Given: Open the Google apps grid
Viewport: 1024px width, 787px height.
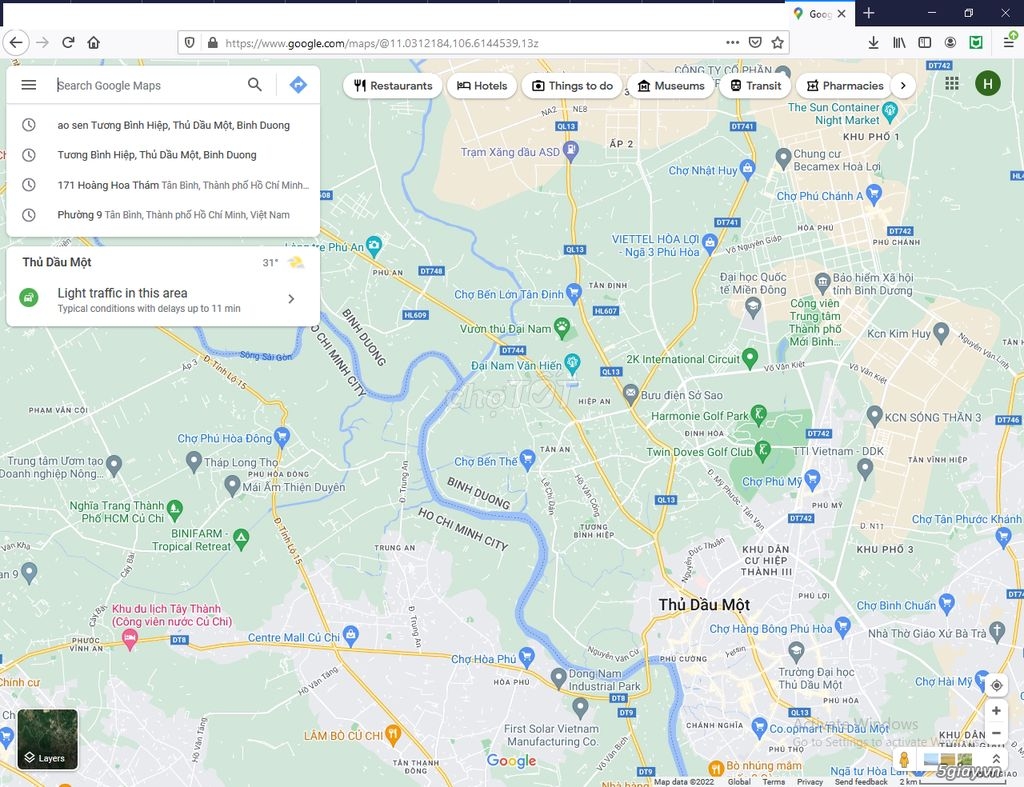Looking at the screenshot, I should [x=952, y=84].
